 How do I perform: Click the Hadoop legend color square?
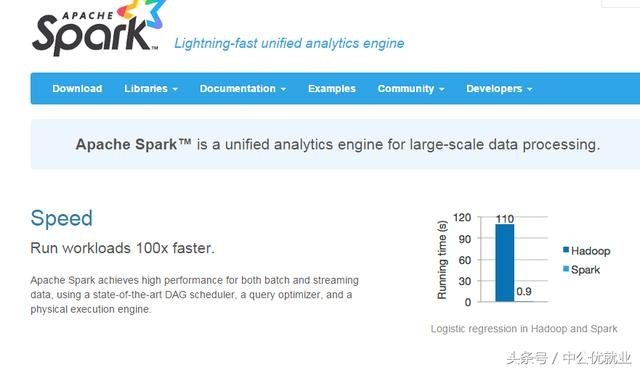566,250
